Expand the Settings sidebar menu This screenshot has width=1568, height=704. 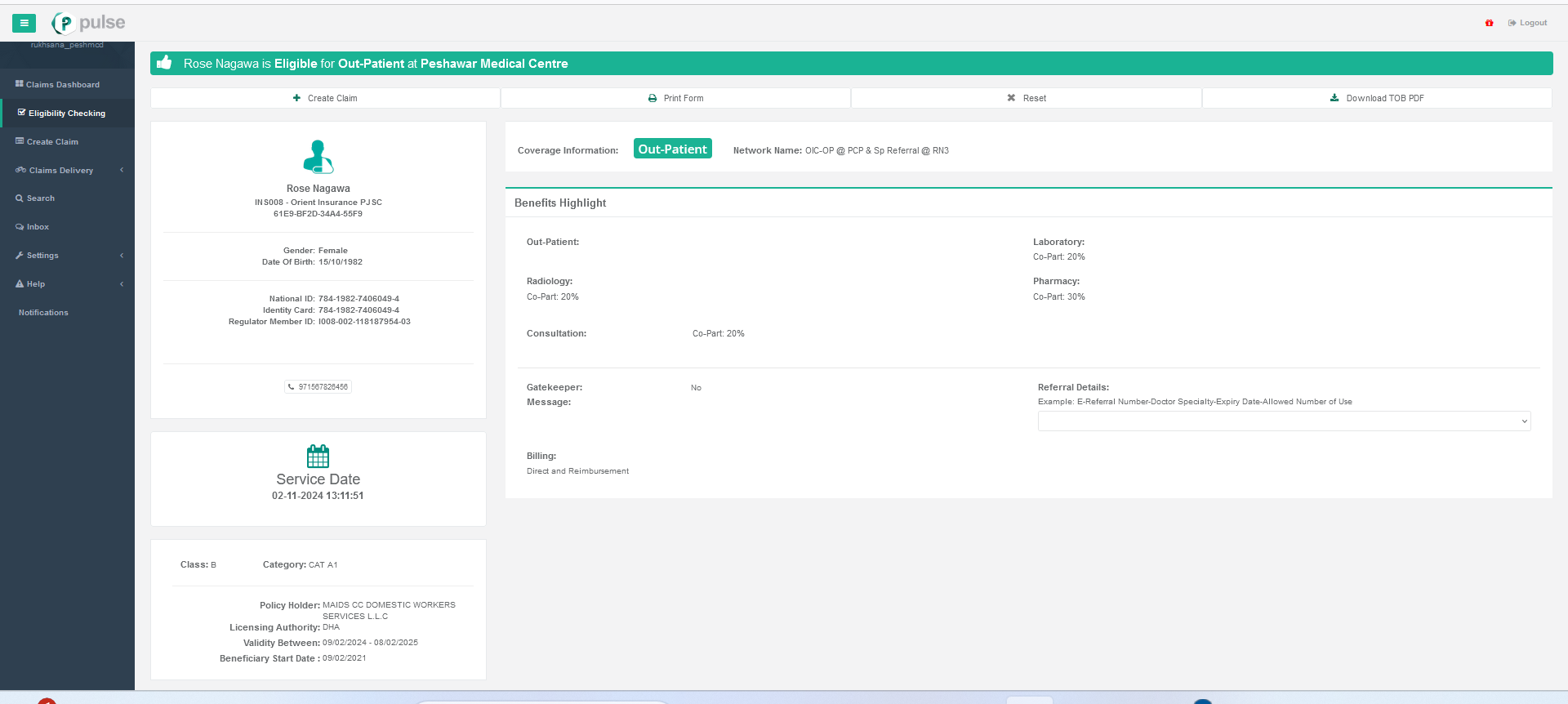click(42, 256)
